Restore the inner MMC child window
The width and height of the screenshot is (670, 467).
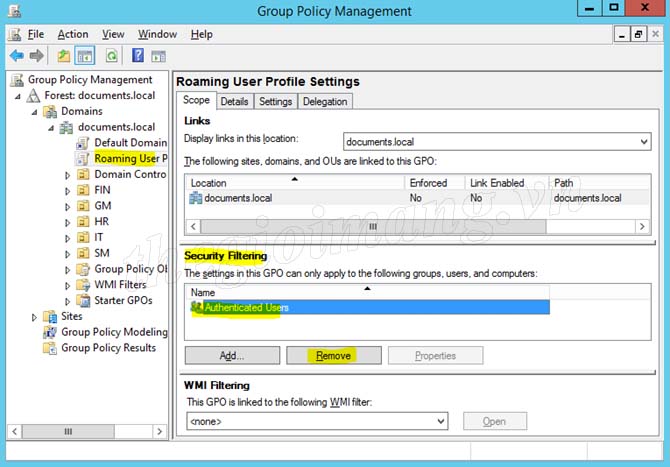[638, 34]
